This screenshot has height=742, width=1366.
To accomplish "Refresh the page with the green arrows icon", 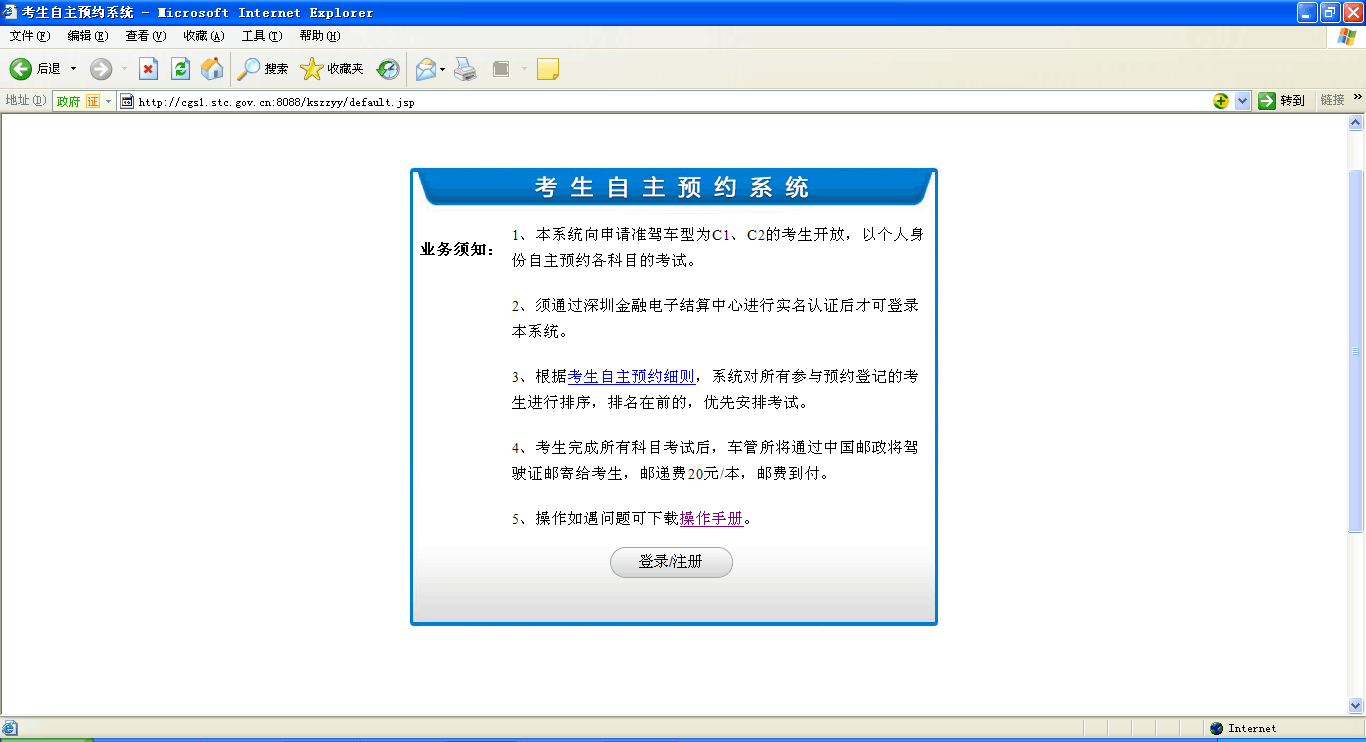I will coord(180,69).
